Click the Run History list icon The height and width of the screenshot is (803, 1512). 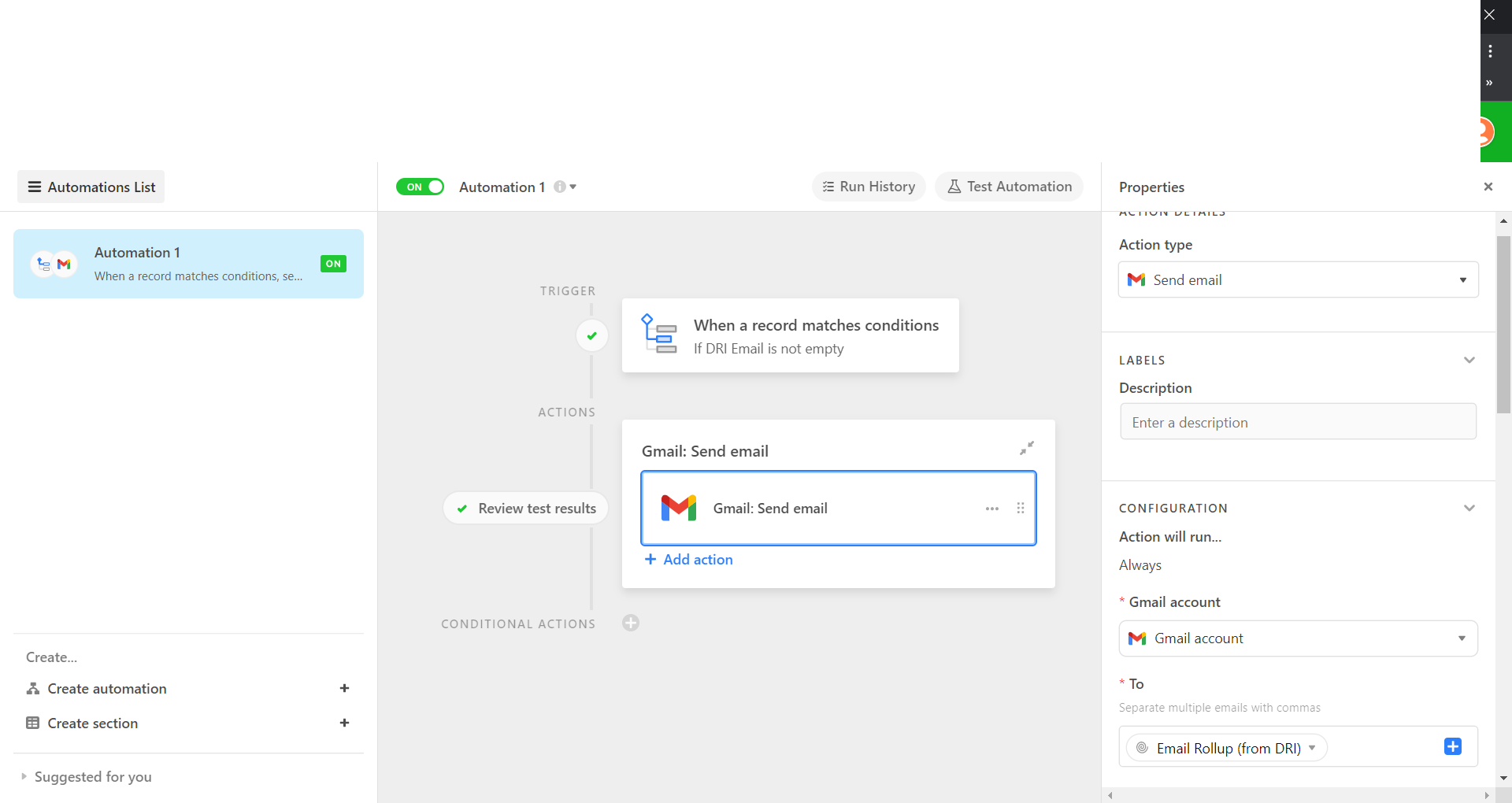point(828,187)
